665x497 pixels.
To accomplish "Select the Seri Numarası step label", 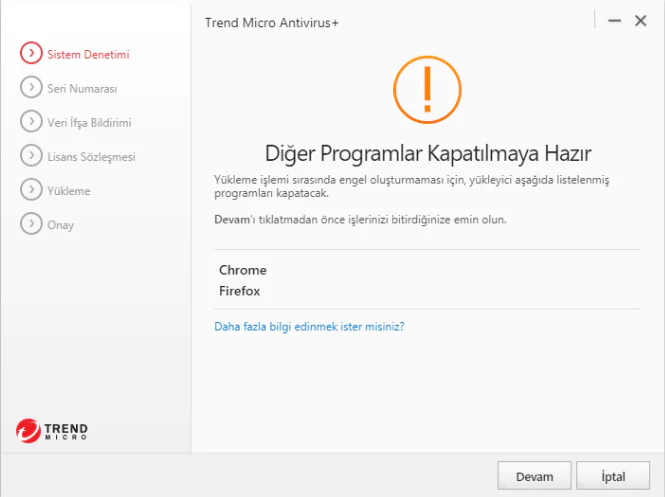I will [x=82, y=89].
